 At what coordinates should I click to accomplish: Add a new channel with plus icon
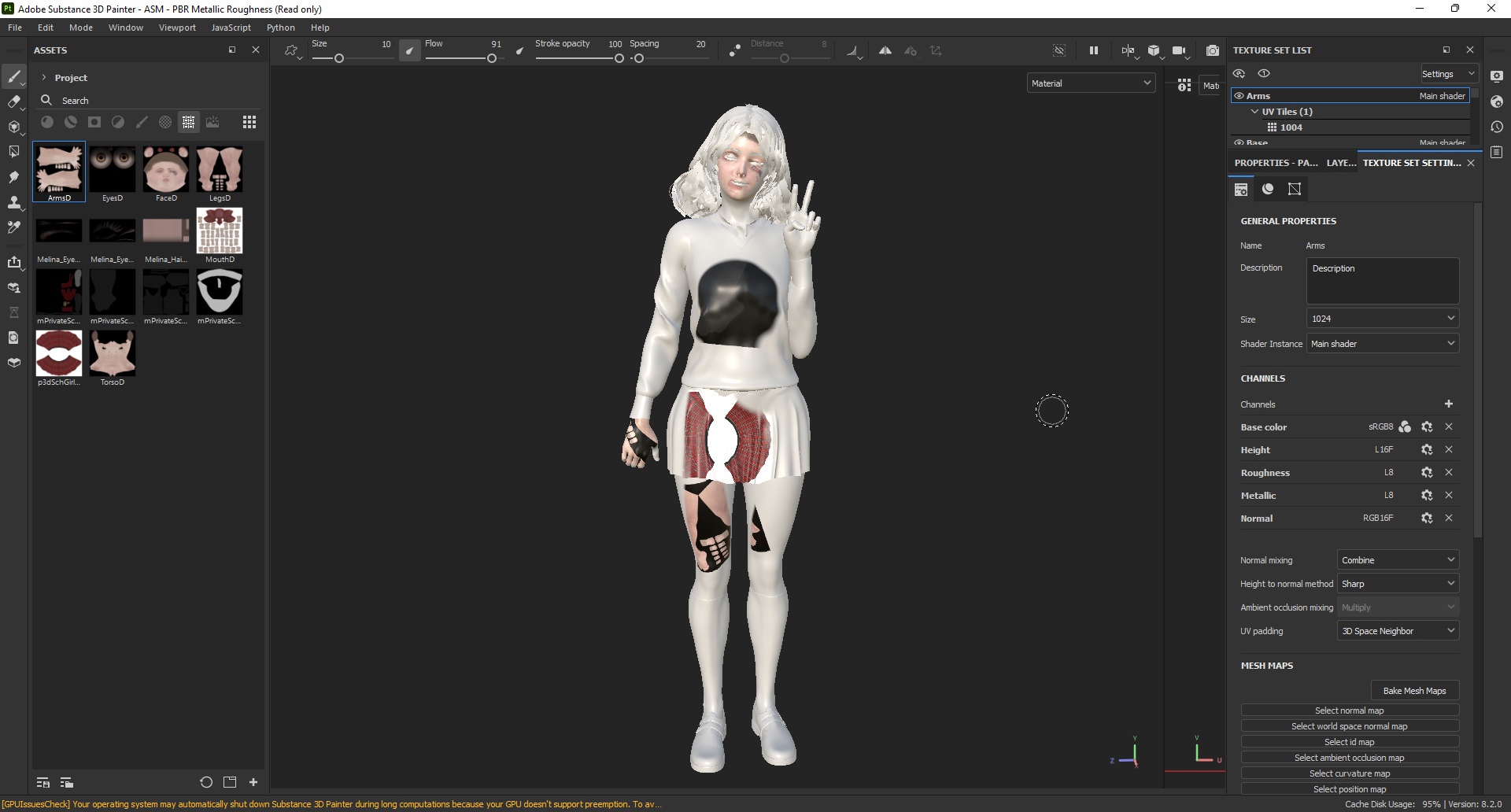[1449, 404]
